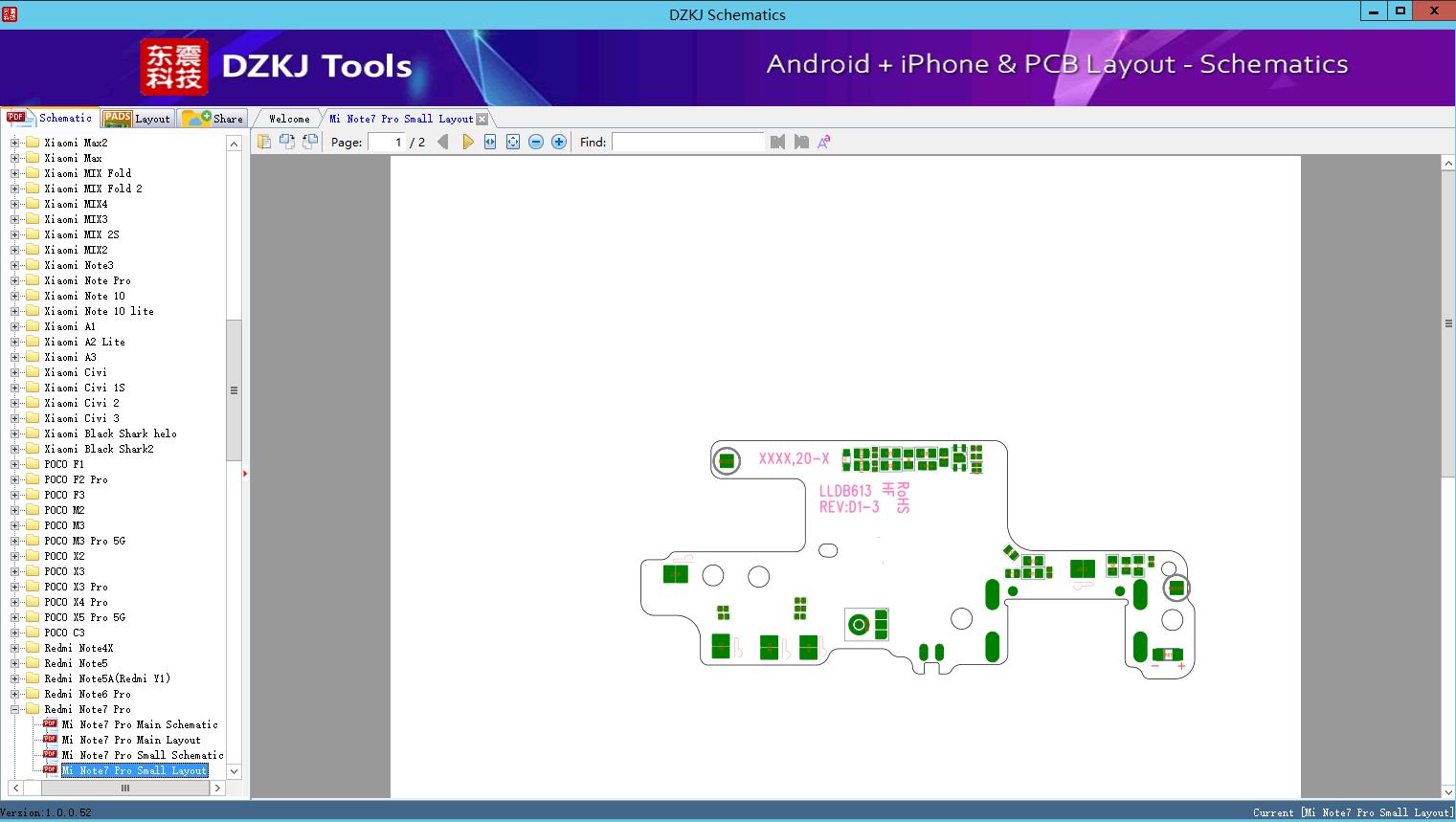
Task: Click the app icon in the title bar
Action: pyautogui.click(x=10, y=13)
